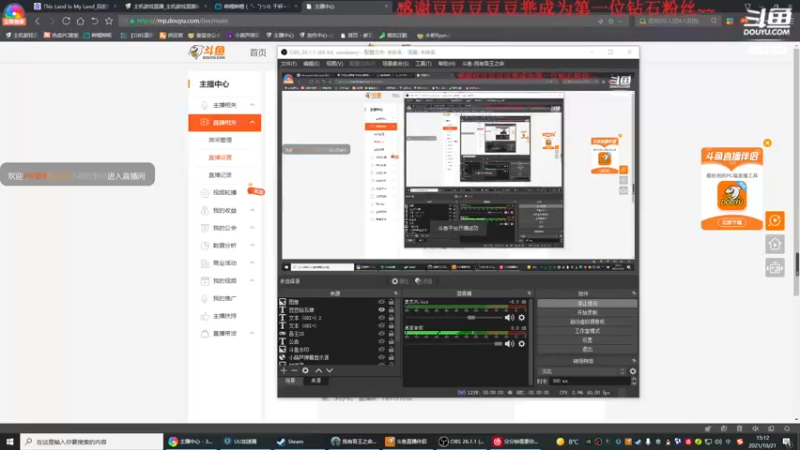This screenshot has height=450, width=800.
Task: Switch to This Land Is My Land browser tab
Action: pos(75,7)
